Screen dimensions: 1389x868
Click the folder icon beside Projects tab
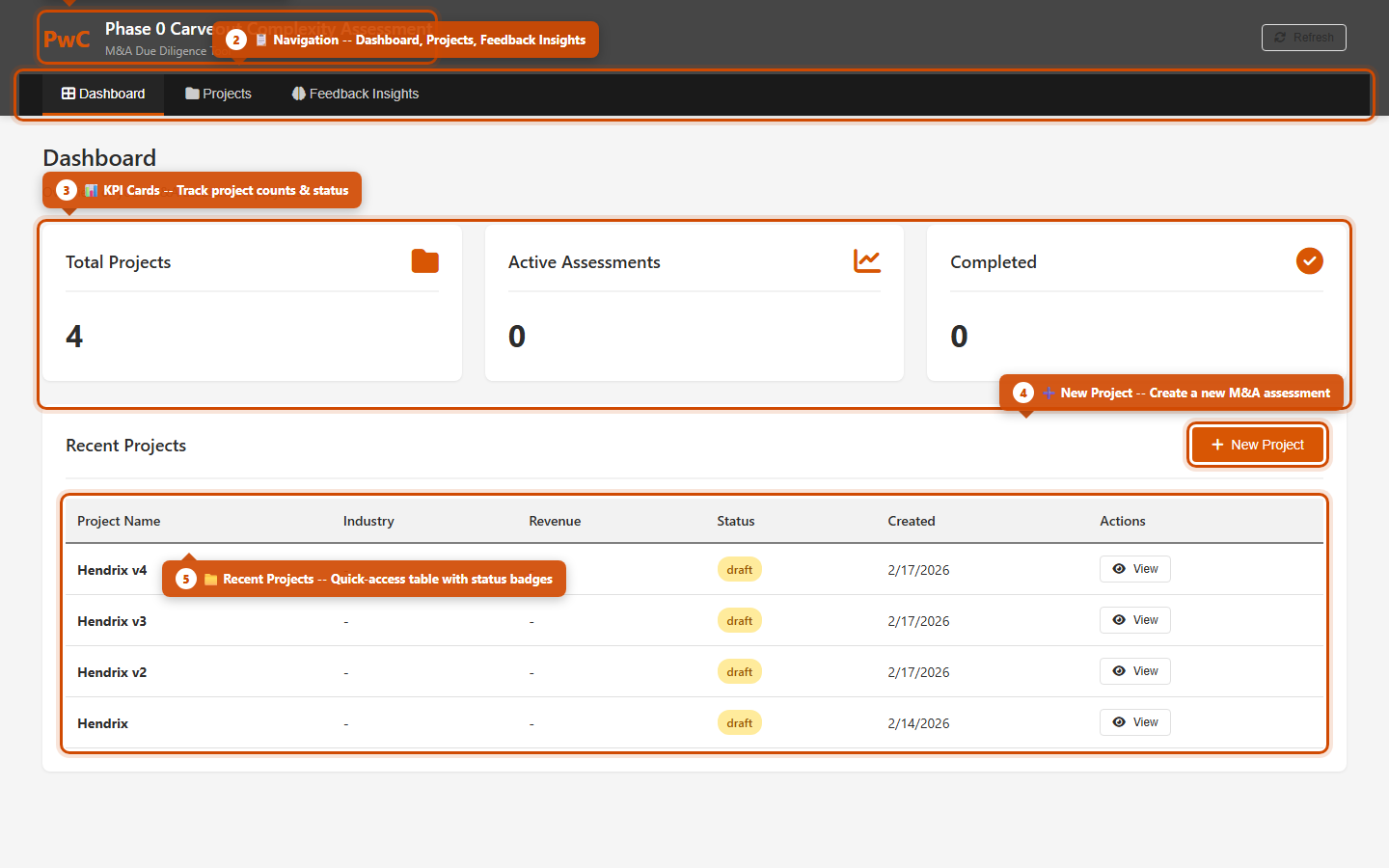pyautogui.click(x=189, y=93)
